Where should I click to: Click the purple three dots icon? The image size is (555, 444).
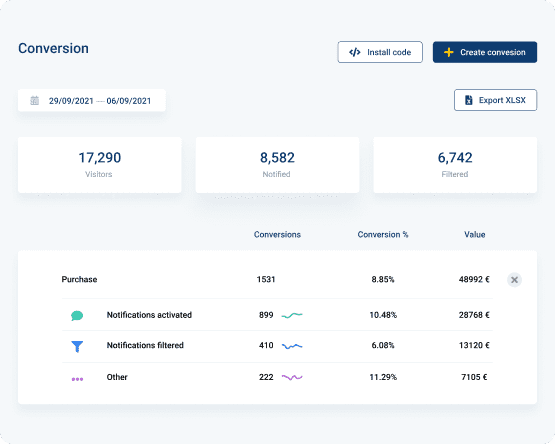[x=77, y=379]
